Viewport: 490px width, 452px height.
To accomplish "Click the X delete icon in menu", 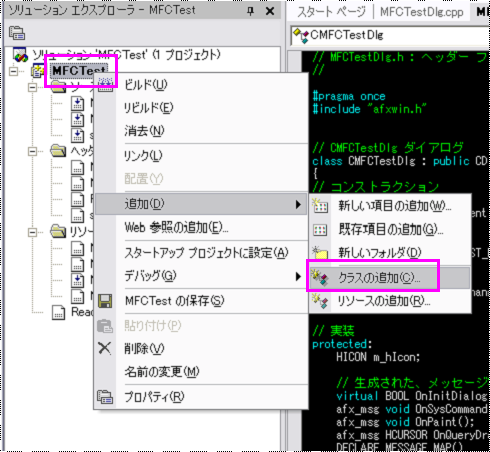I will click(x=105, y=348).
